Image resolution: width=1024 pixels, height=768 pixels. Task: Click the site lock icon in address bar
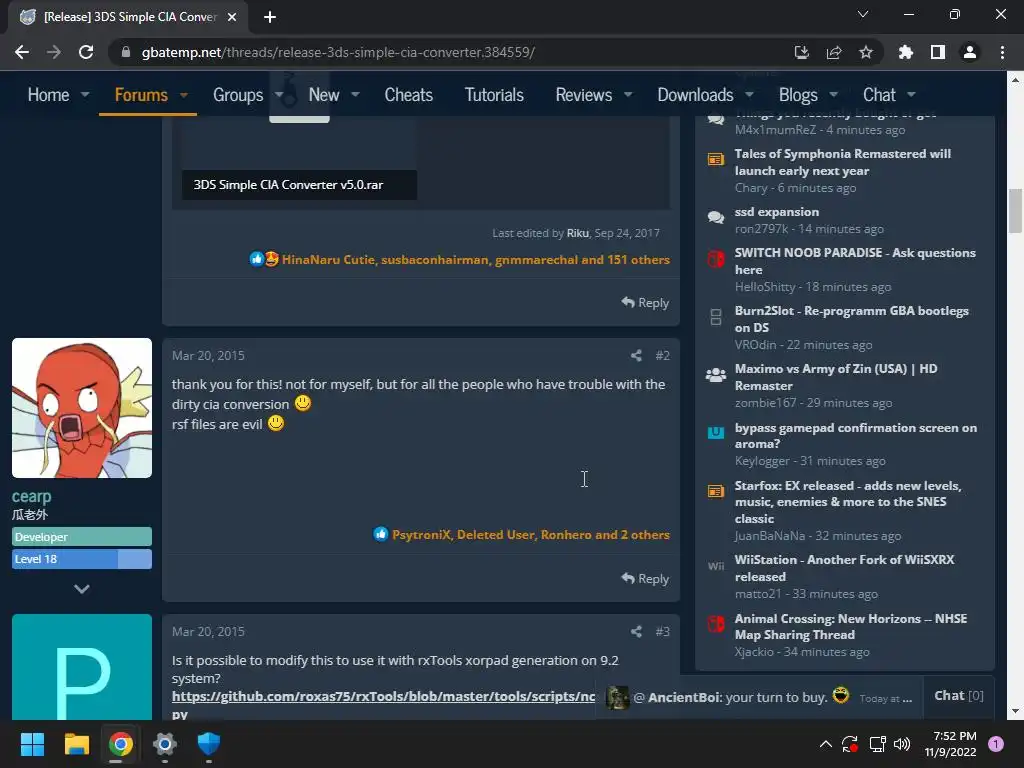126,52
